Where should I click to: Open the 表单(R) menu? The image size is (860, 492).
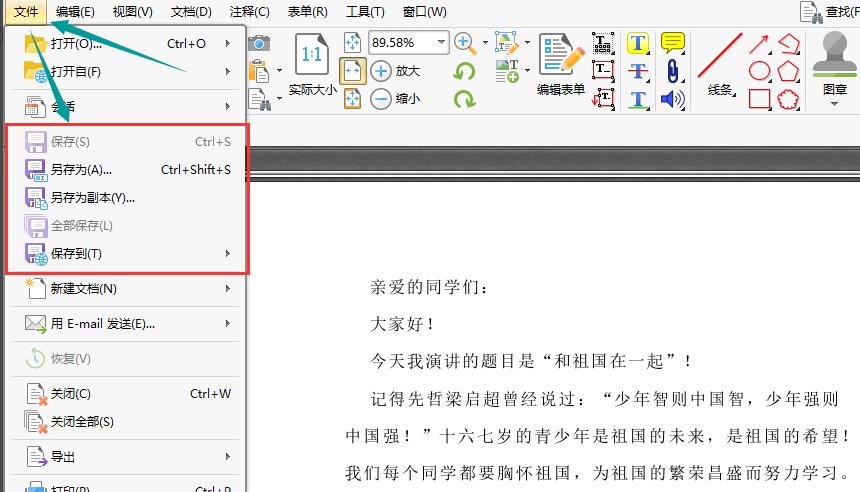click(x=308, y=12)
